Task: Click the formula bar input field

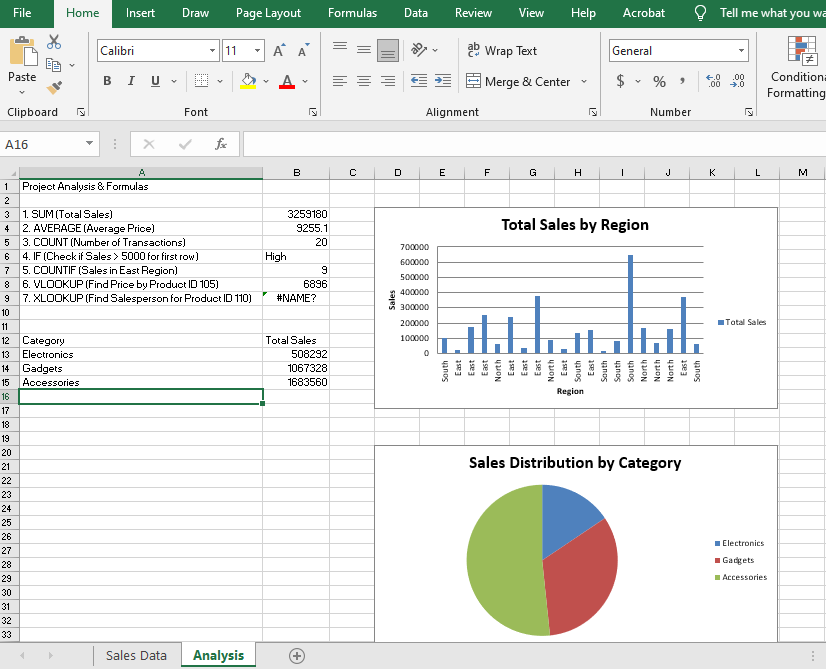Action: [x=534, y=144]
